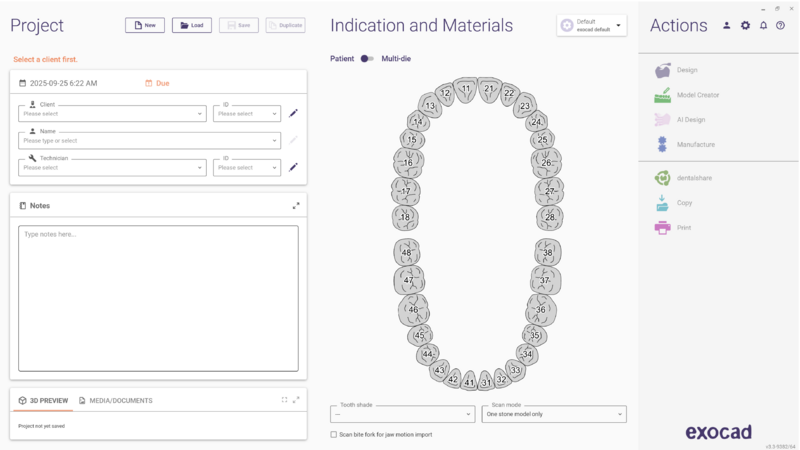Select tooth 11 on the chart
800x450 pixels.
[x=465, y=89]
